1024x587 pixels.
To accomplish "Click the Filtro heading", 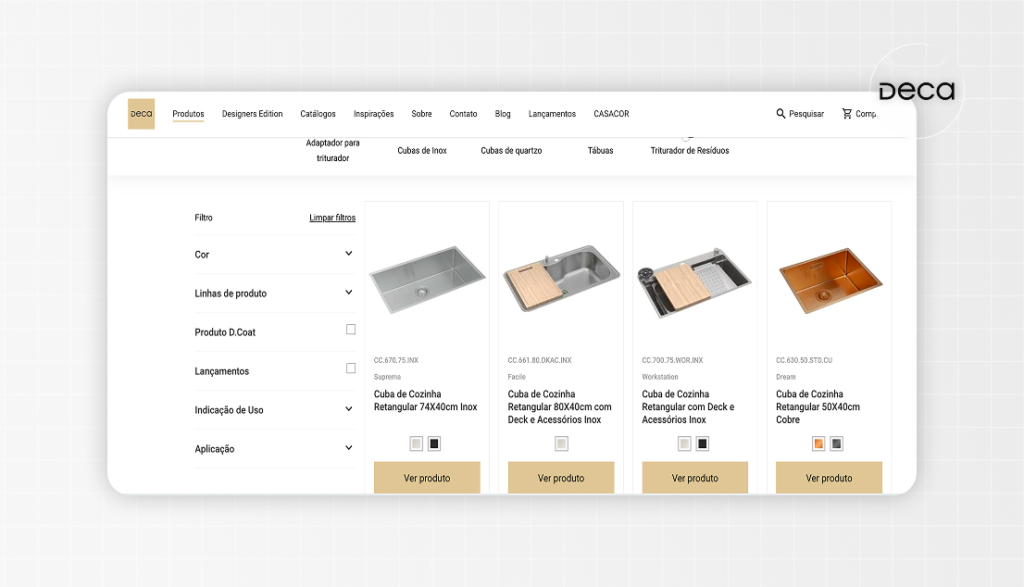I will point(204,217).
